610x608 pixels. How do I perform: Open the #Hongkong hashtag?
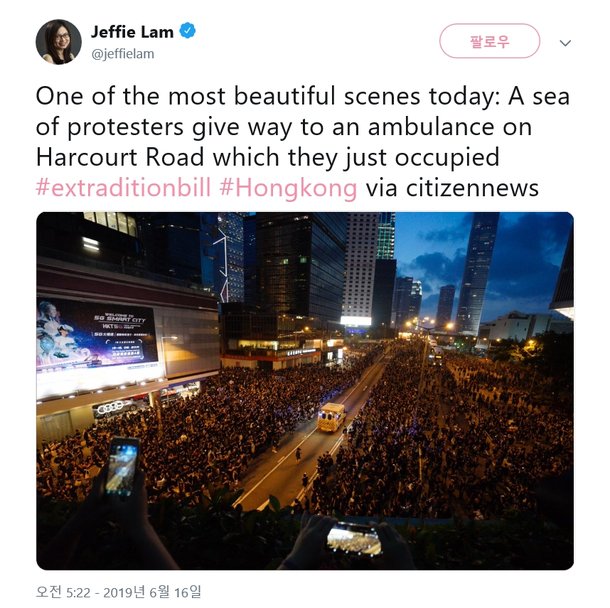pyautogui.click(x=288, y=189)
